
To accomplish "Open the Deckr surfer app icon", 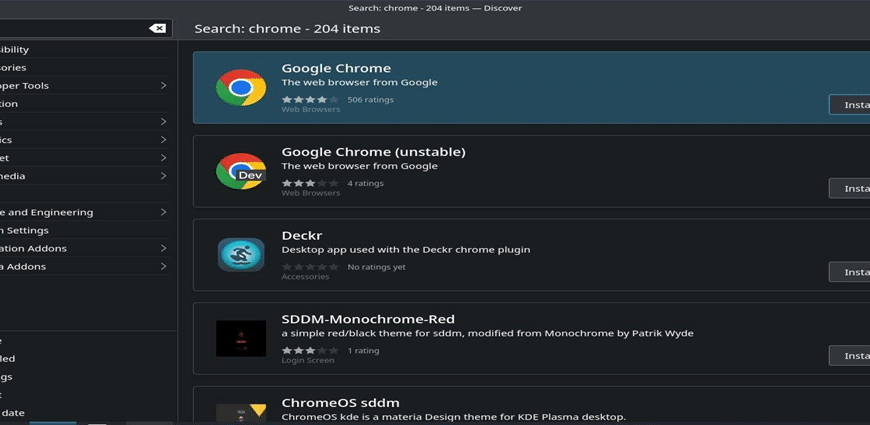I will point(241,255).
